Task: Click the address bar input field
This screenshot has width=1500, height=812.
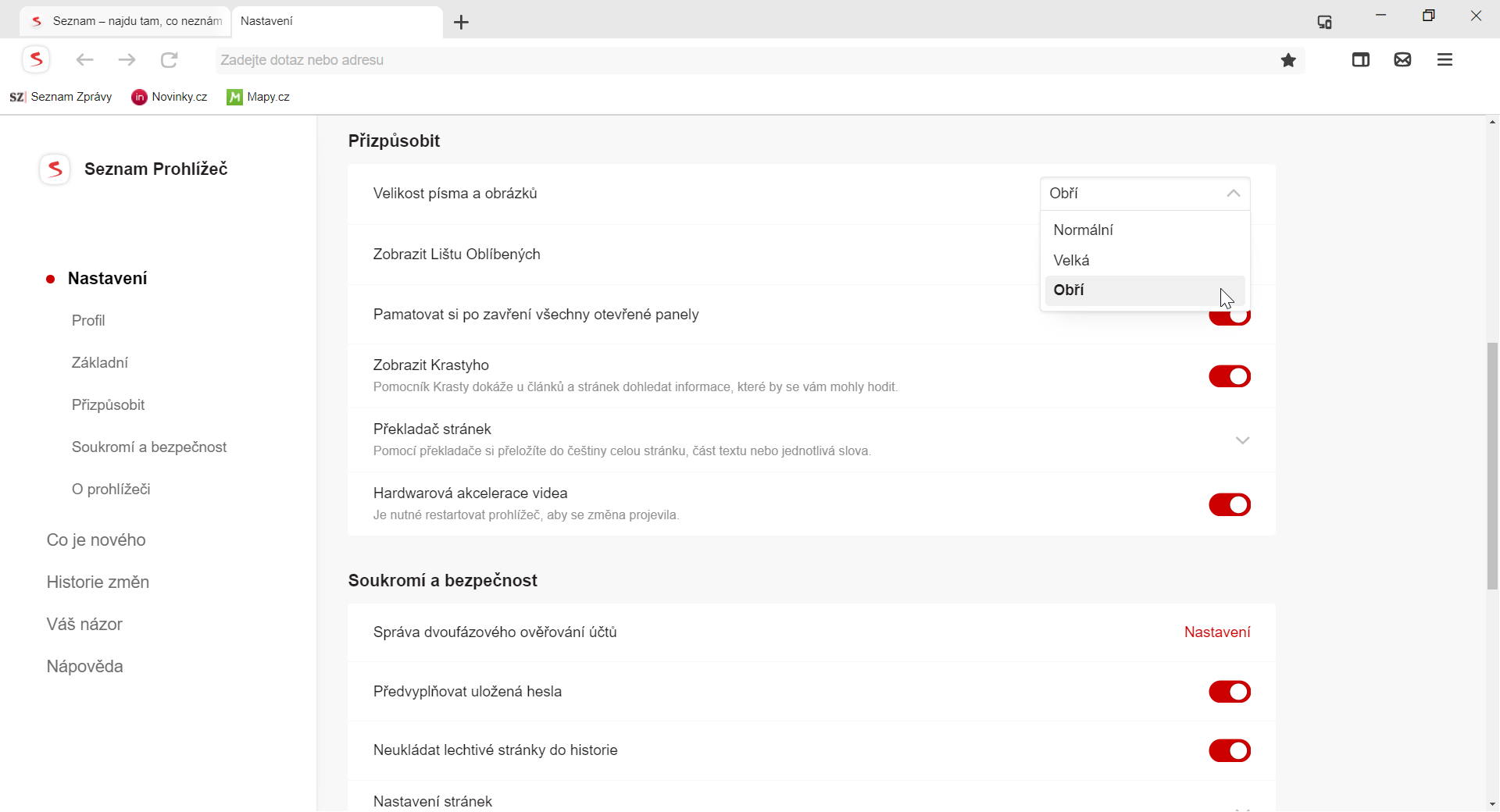Action: point(742,60)
